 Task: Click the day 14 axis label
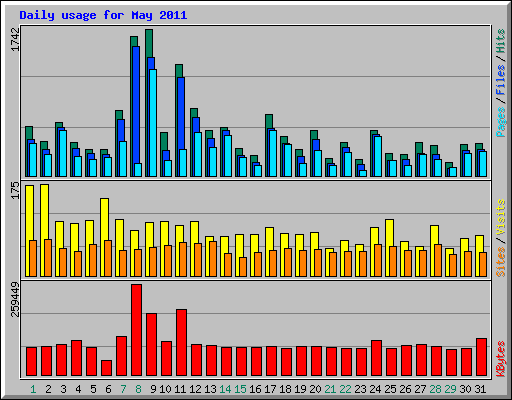pyautogui.click(x=225, y=389)
